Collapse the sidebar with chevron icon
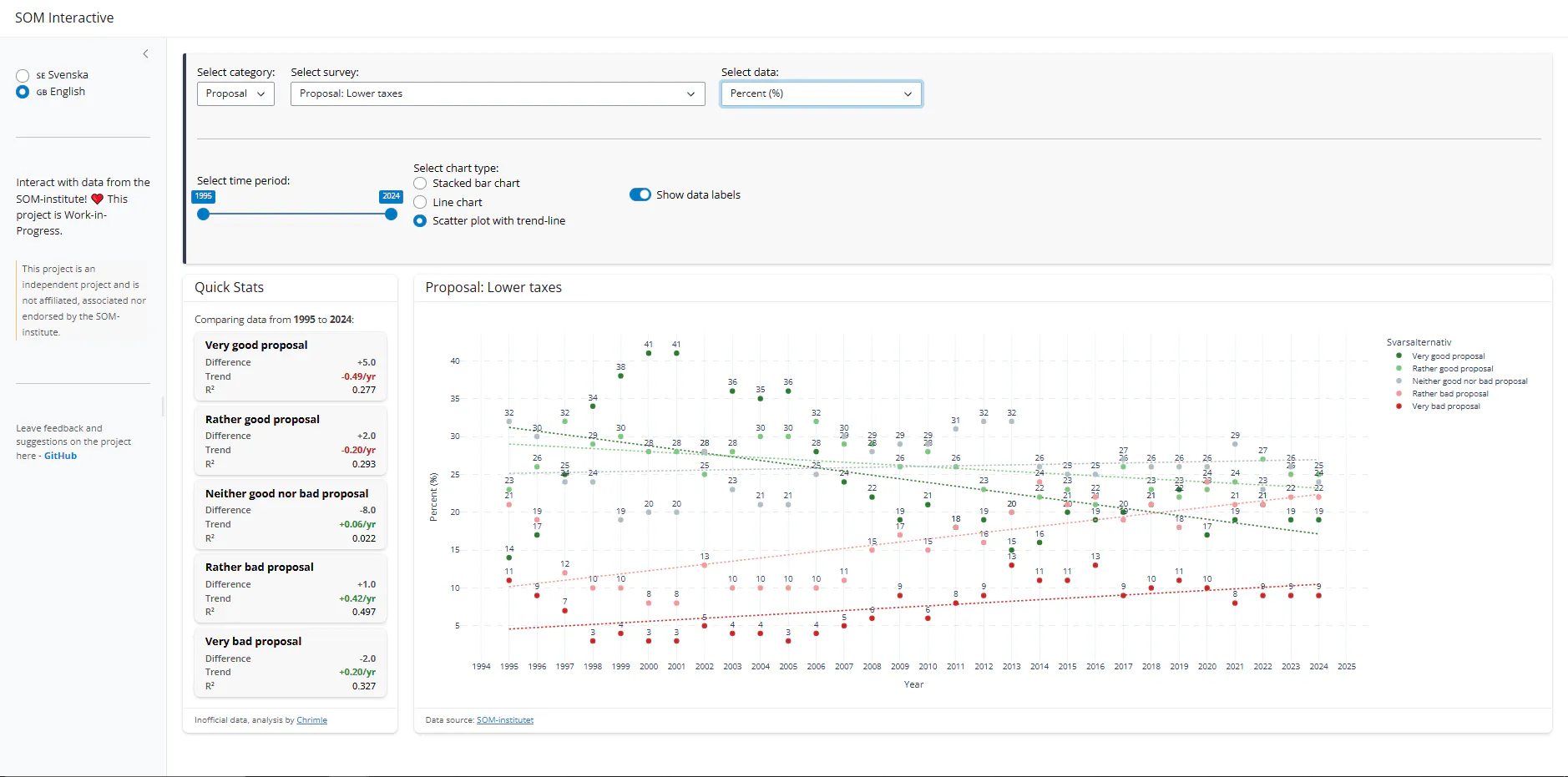 click(x=145, y=53)
